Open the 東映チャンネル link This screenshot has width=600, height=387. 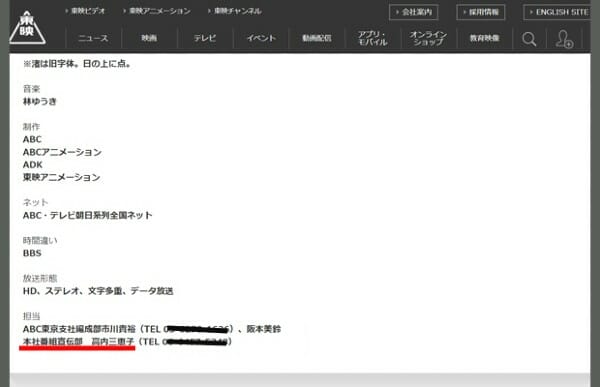(235, 11)
